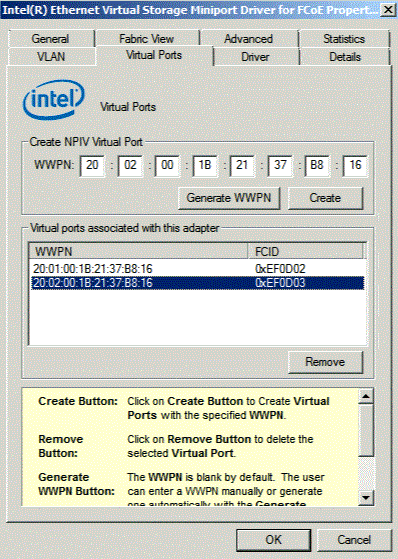
Task: Select the Advanced tab
Action: tap(249, 39)
